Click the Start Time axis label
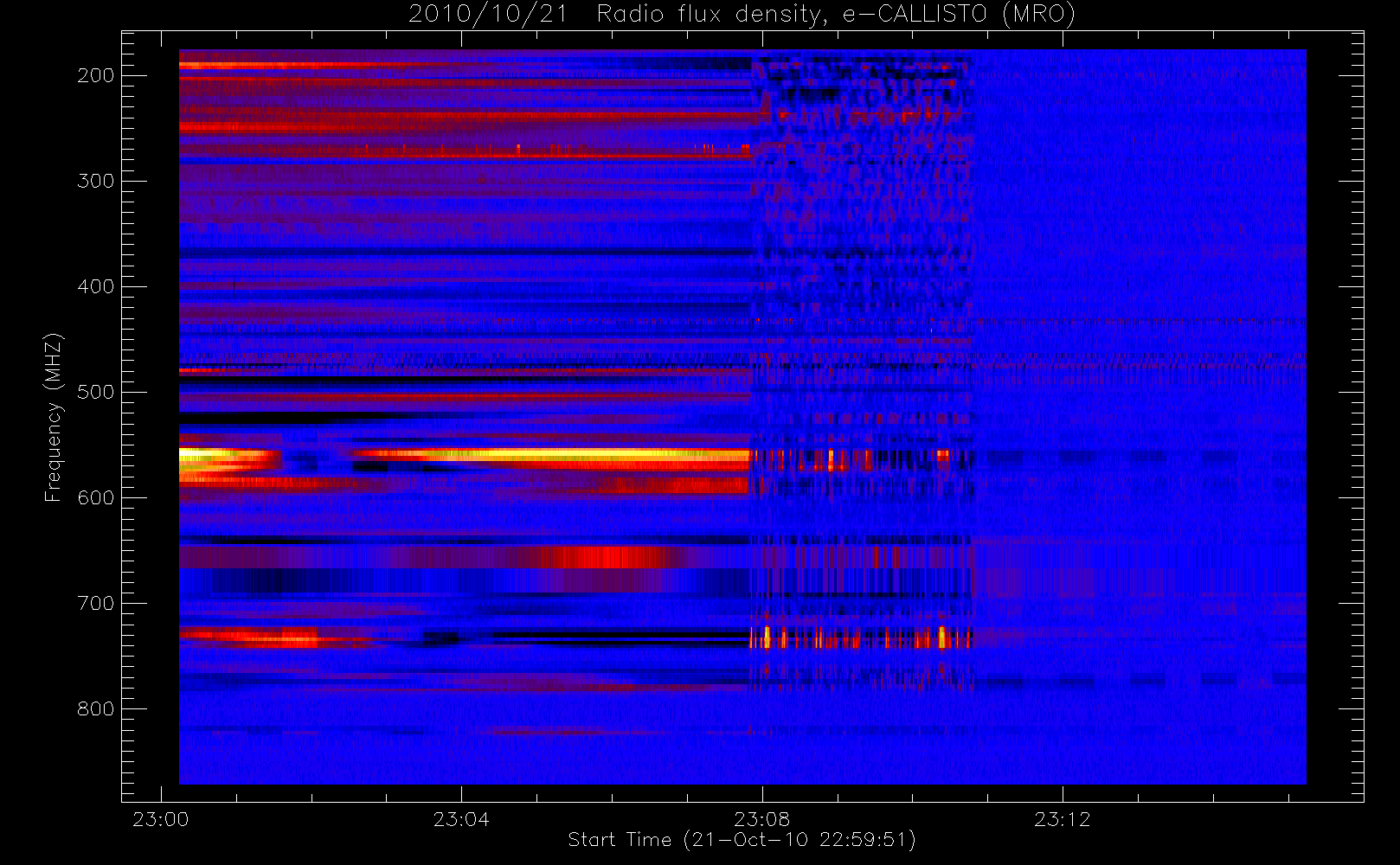The image size is (1400, 865). [742, 840]
